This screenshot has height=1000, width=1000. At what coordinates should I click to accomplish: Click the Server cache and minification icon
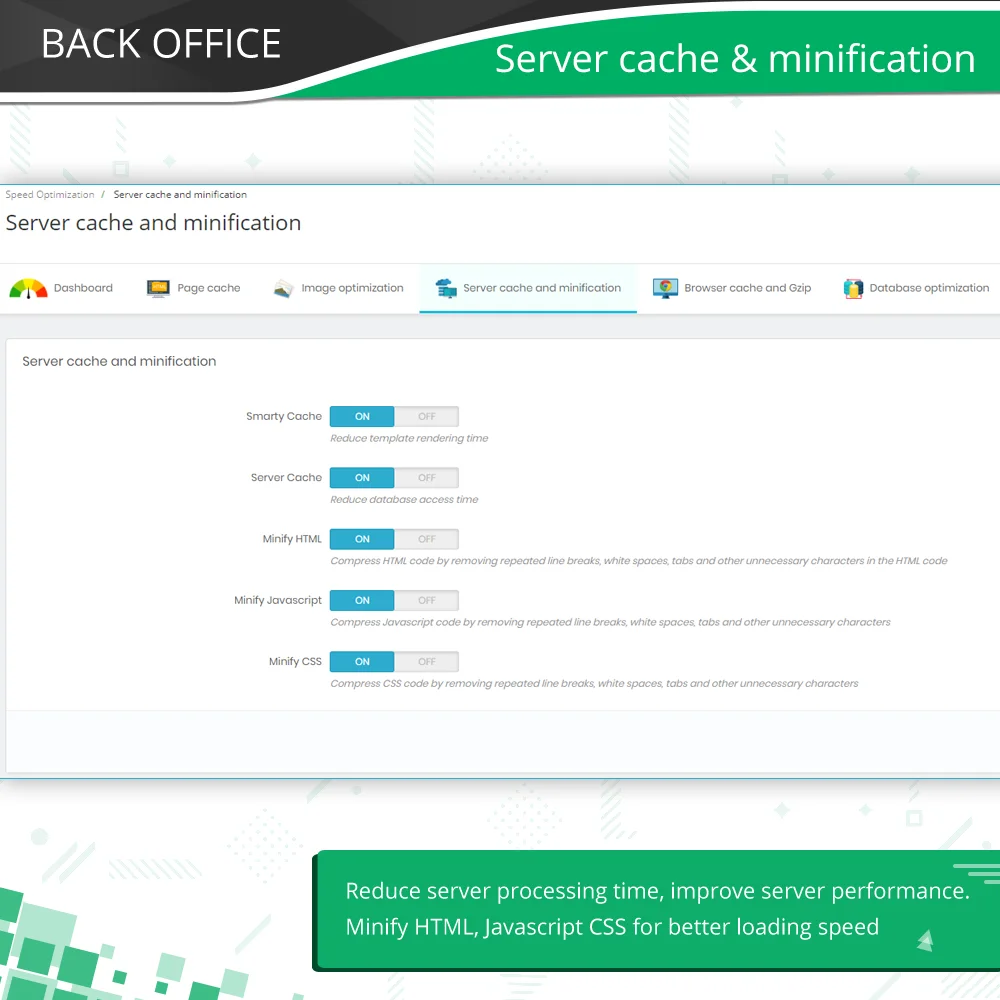(446, 288)
